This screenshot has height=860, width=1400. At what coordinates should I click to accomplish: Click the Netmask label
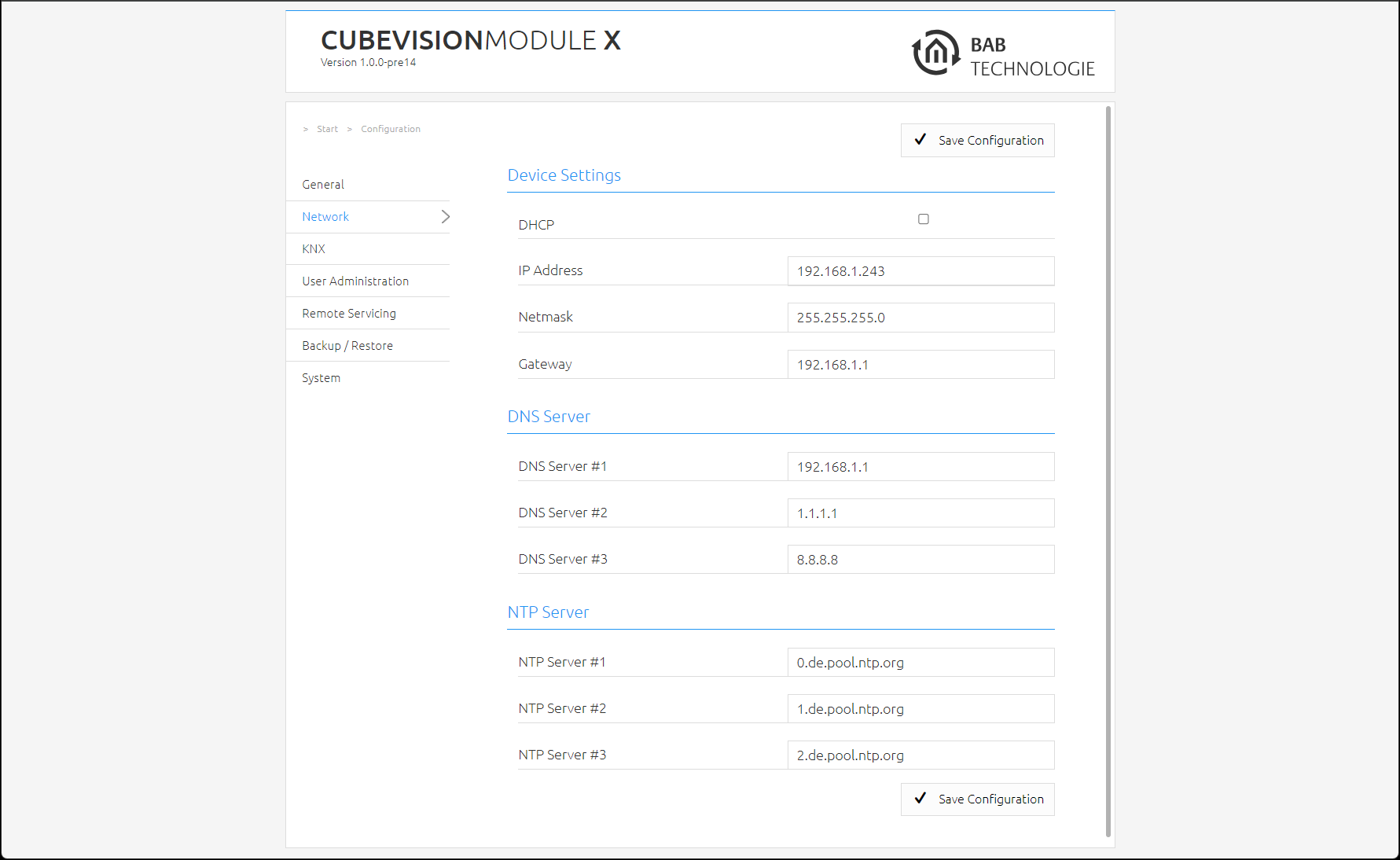[546, 317]
